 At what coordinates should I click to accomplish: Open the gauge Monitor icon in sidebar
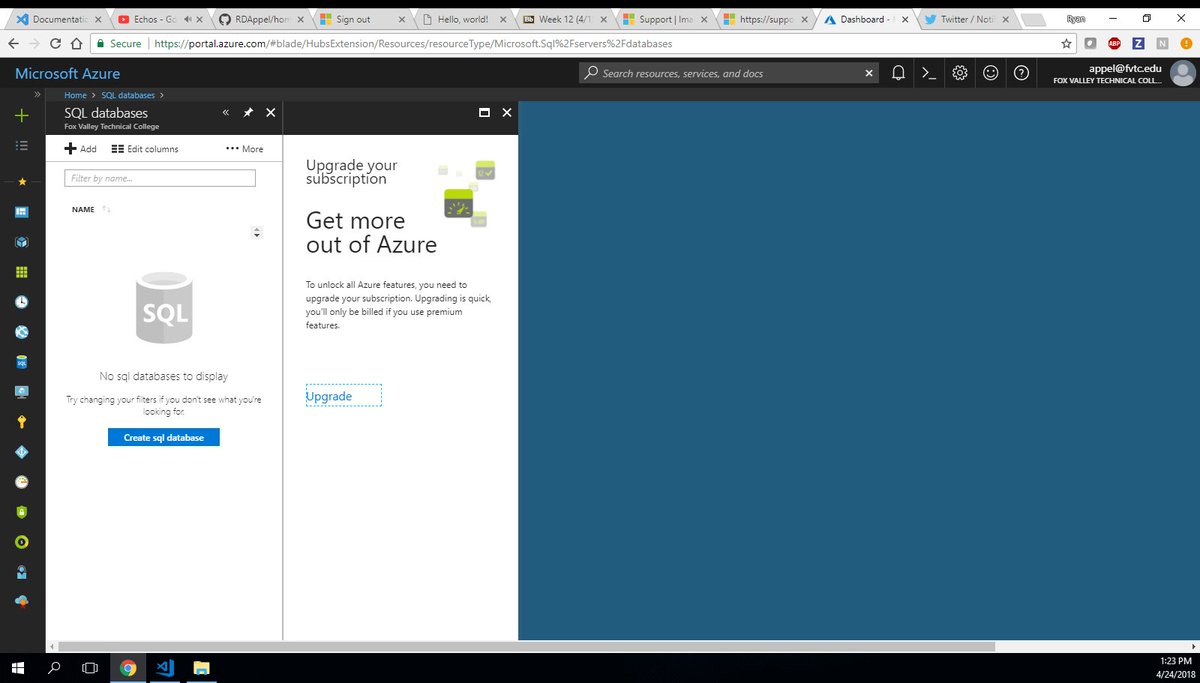(x=22, y=481)
